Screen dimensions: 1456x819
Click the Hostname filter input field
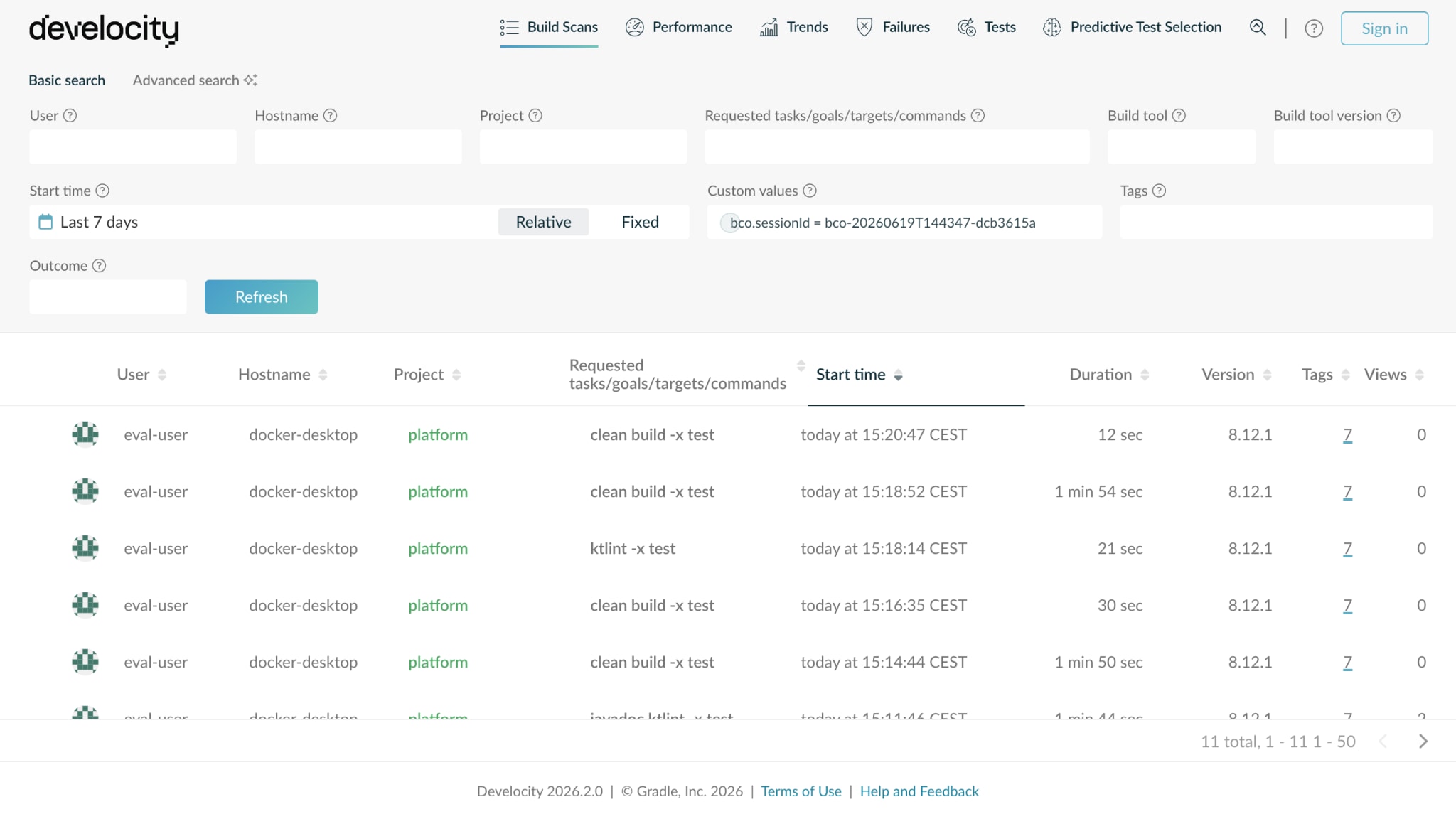(x=358, y=146)
